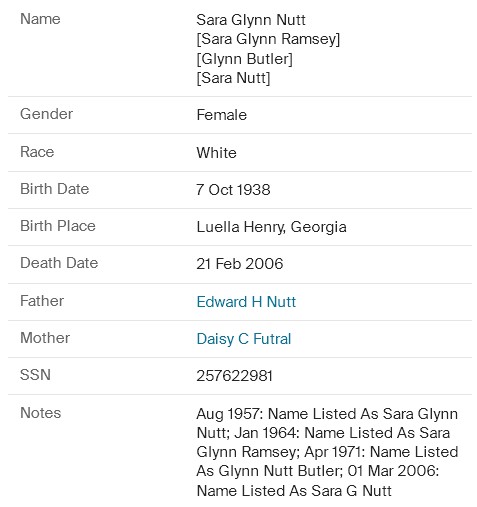The height and width of the screenshot is (507, 477).
Task: Click the Gender field label
Action: 46,114
